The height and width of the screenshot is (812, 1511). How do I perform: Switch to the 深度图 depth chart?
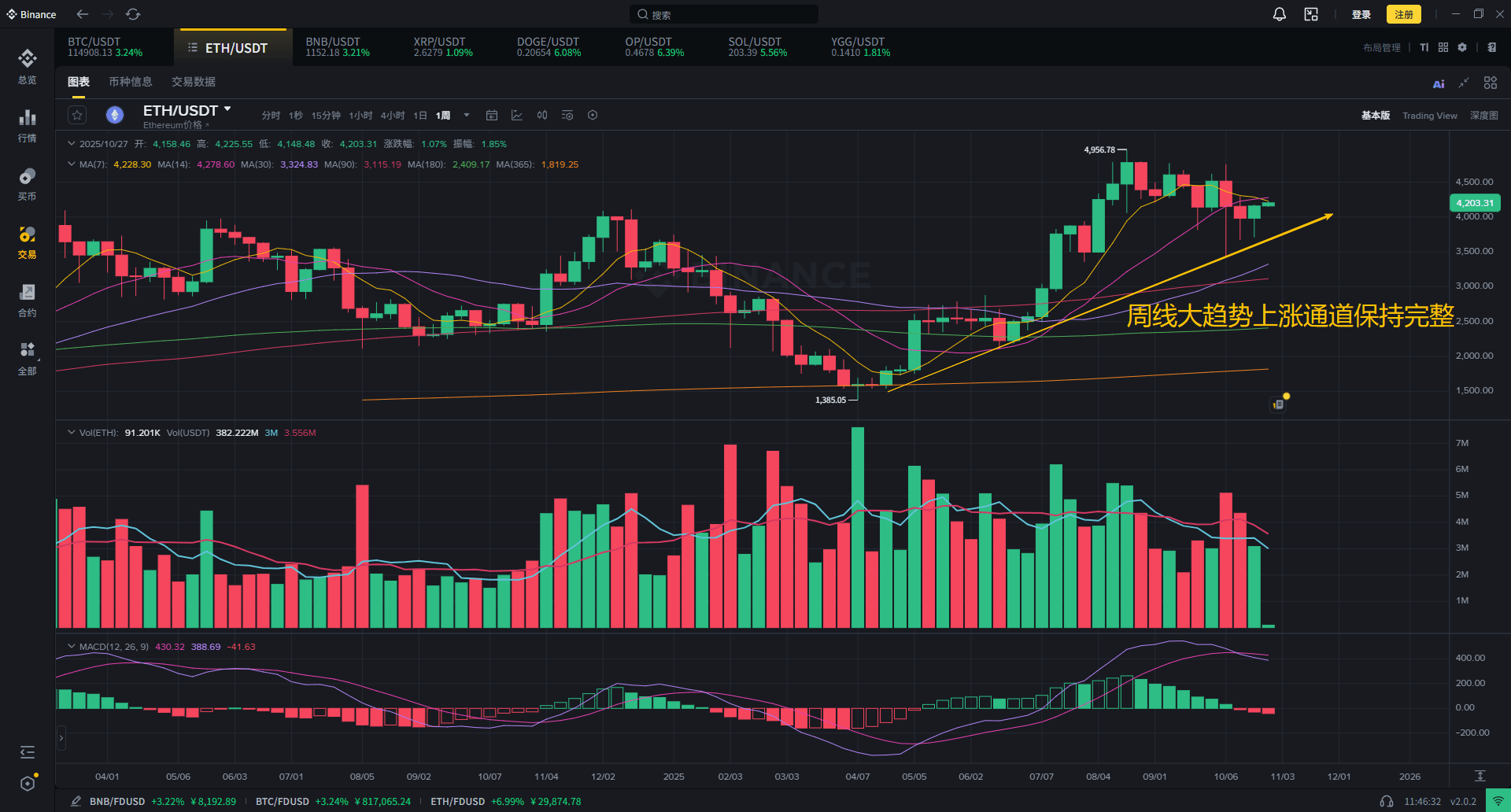[x=1484, y=116]
